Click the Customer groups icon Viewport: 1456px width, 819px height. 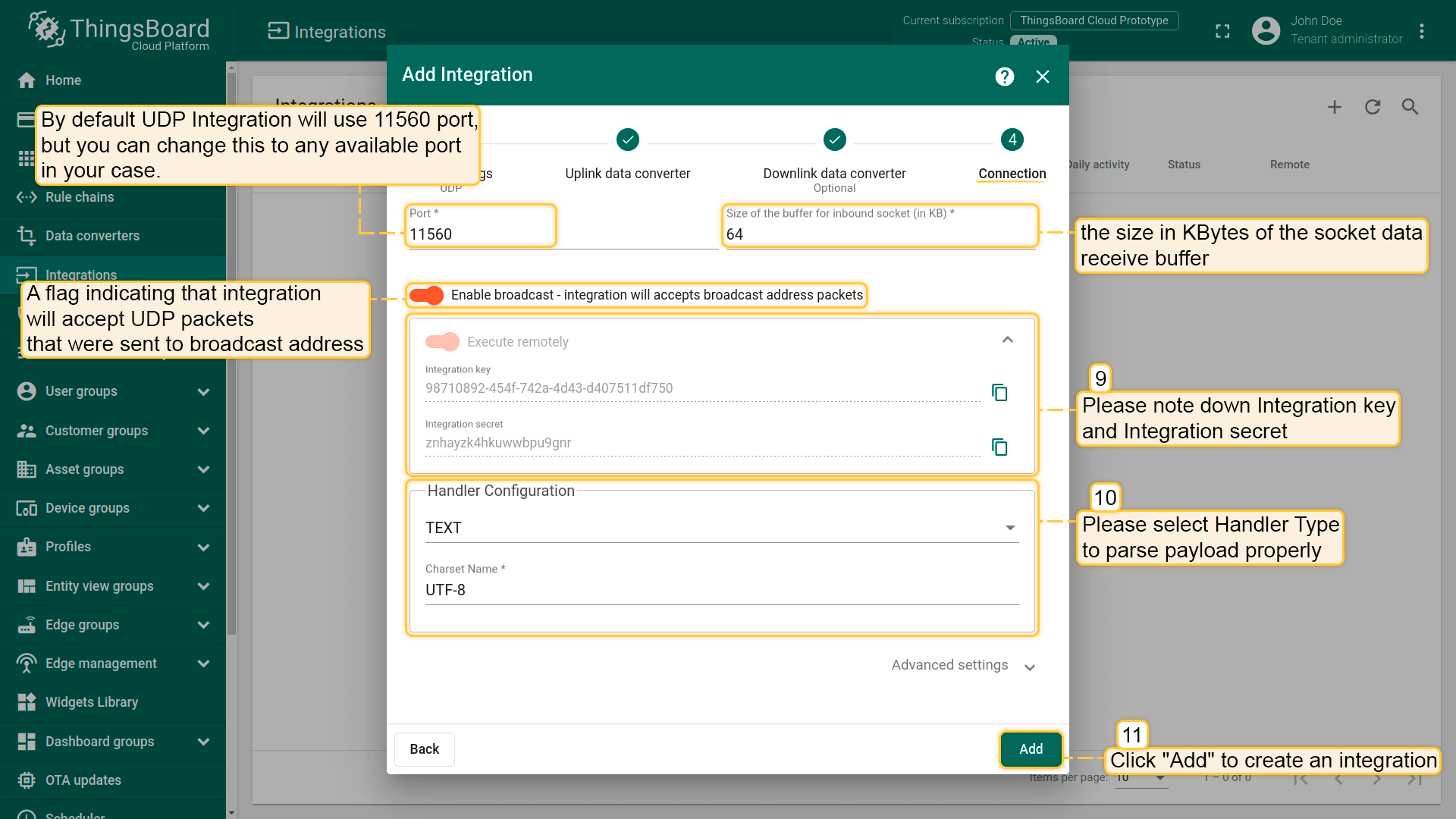click(27, 431)
